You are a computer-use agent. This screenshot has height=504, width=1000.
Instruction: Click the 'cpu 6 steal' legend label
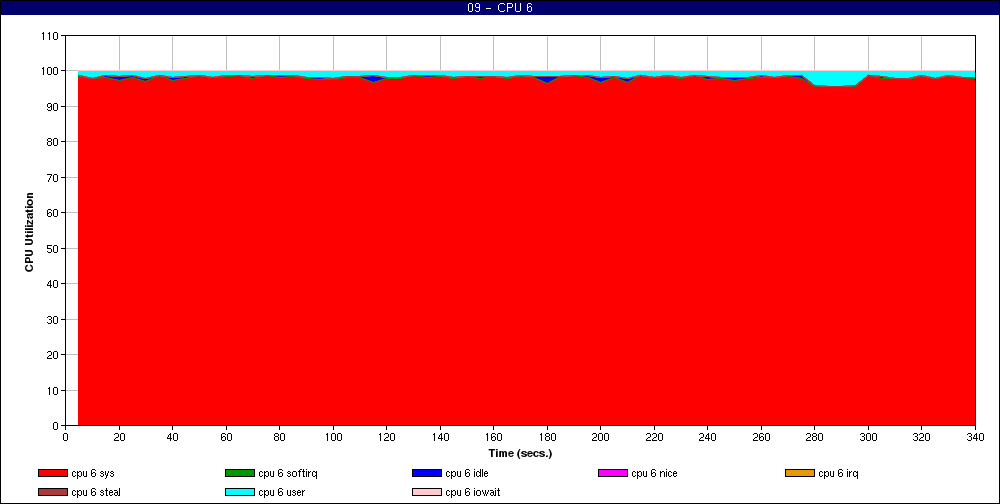click(96, 493)
